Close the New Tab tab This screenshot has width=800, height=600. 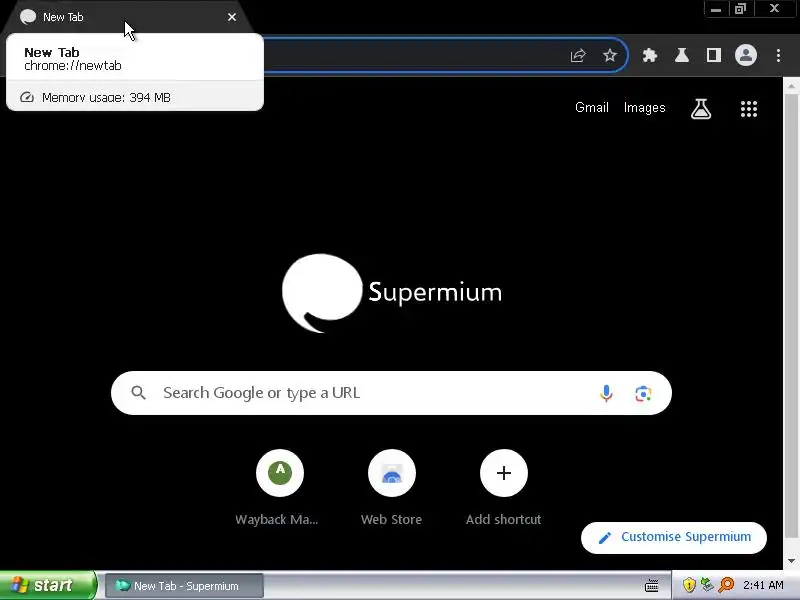click(232, 17)
